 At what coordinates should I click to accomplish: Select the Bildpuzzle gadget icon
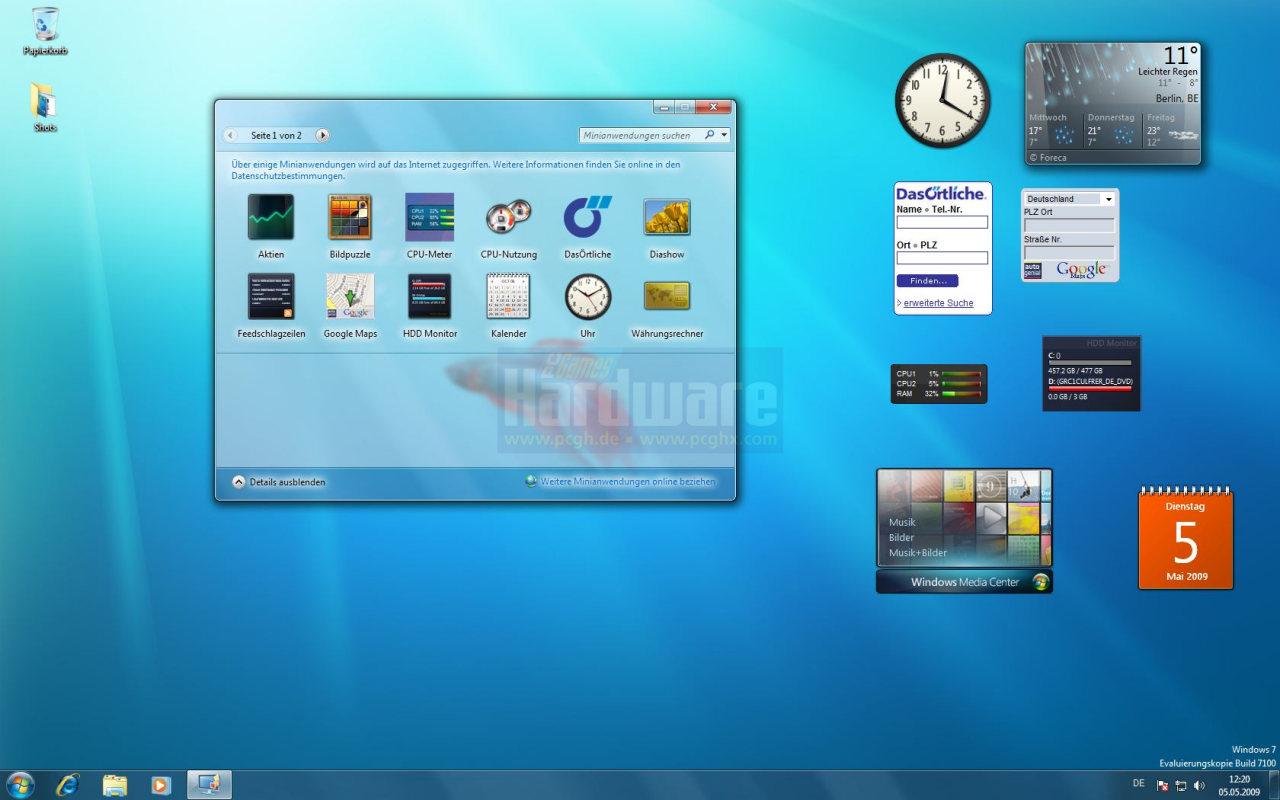[x=350, y=217]
